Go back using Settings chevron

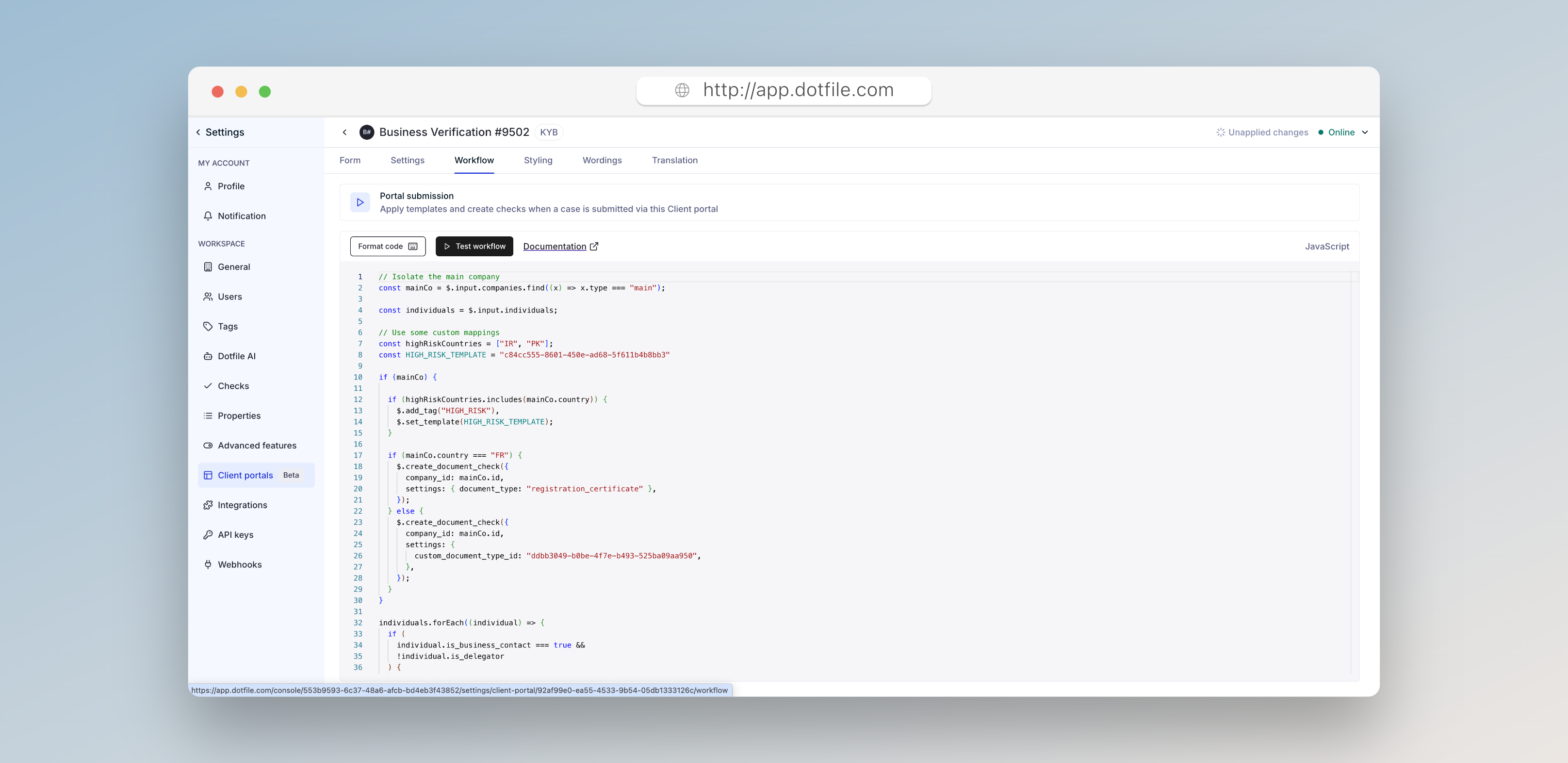pyautogui.click(x=198, y=132)
